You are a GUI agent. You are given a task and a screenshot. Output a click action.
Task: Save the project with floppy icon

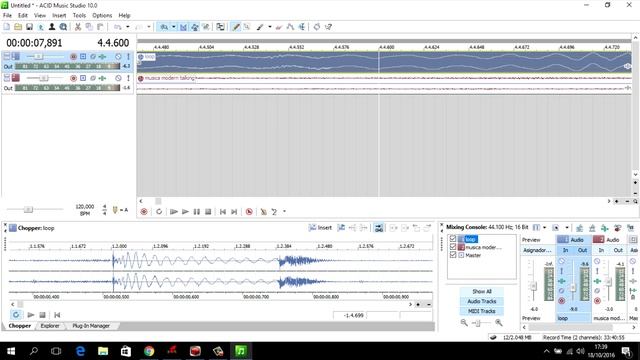click(29, 27)
